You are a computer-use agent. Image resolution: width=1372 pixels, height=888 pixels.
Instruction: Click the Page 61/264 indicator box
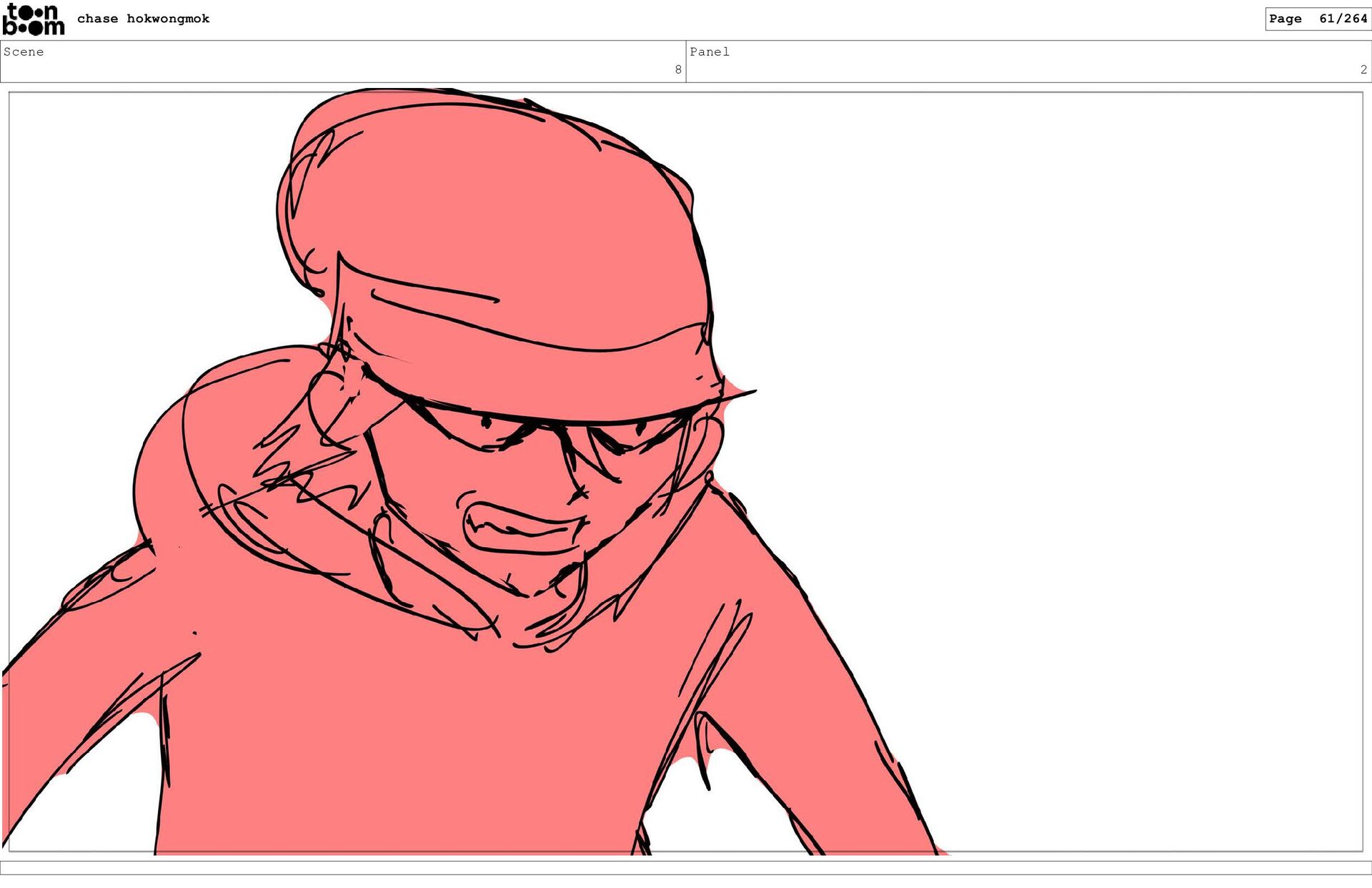coord(1317,19)
